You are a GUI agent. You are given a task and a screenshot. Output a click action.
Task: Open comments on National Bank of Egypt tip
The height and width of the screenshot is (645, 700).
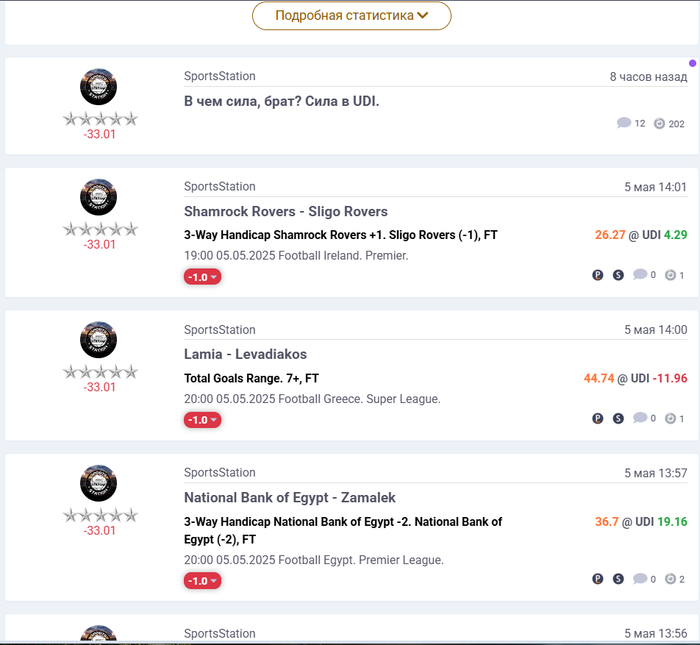pos(640,578)
